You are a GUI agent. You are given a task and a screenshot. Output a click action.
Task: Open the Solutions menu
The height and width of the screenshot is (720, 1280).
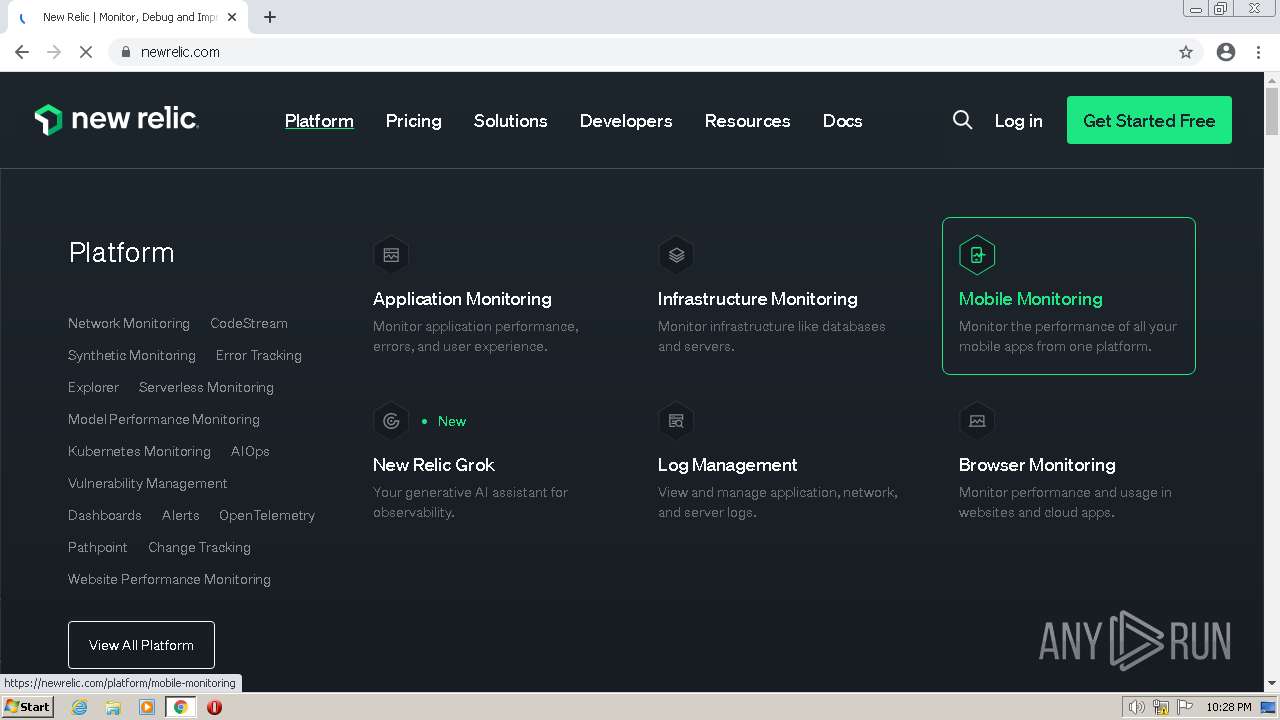(510, 120)
